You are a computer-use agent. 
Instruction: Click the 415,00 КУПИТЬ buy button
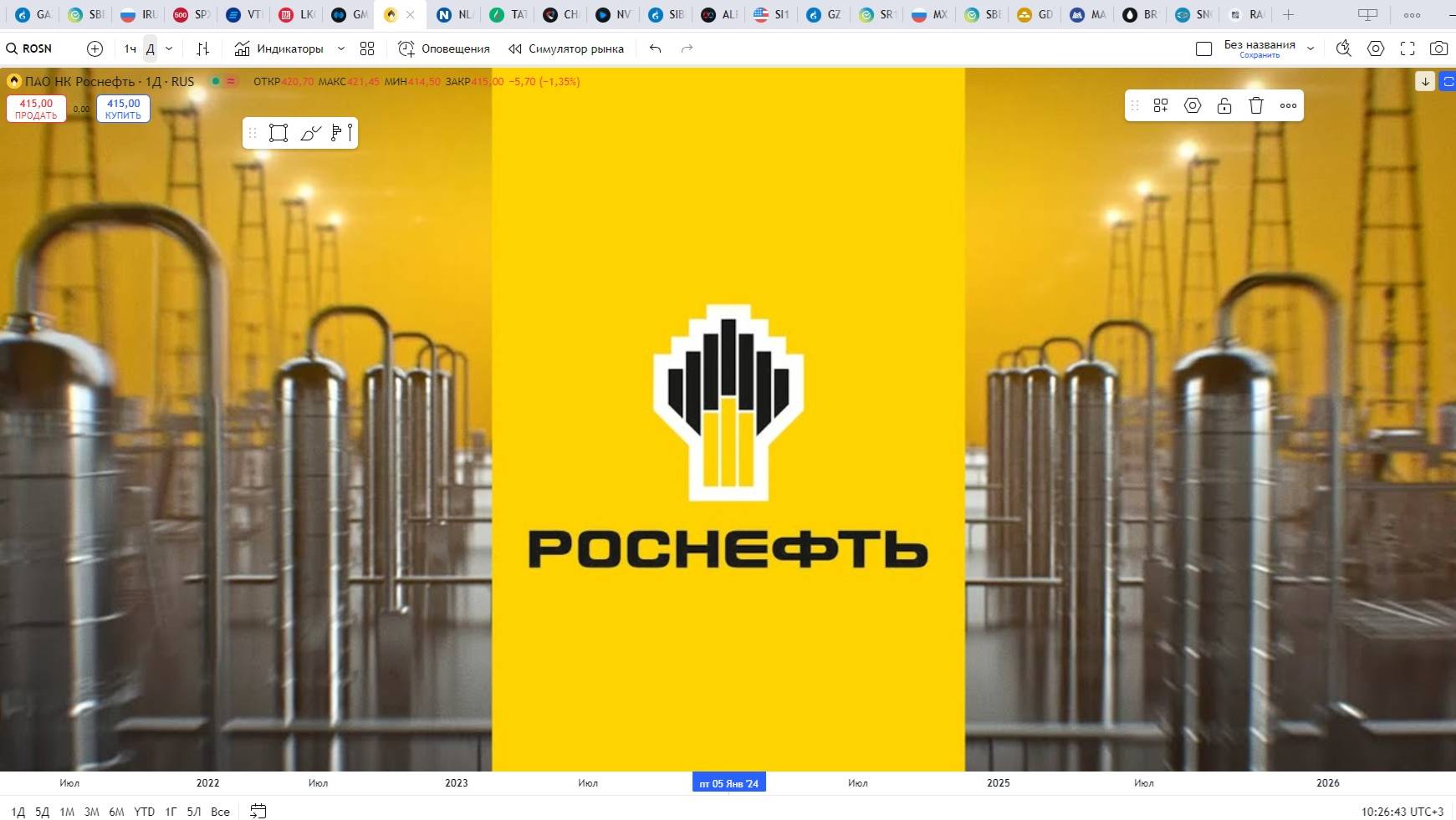[x=123, y=109]
